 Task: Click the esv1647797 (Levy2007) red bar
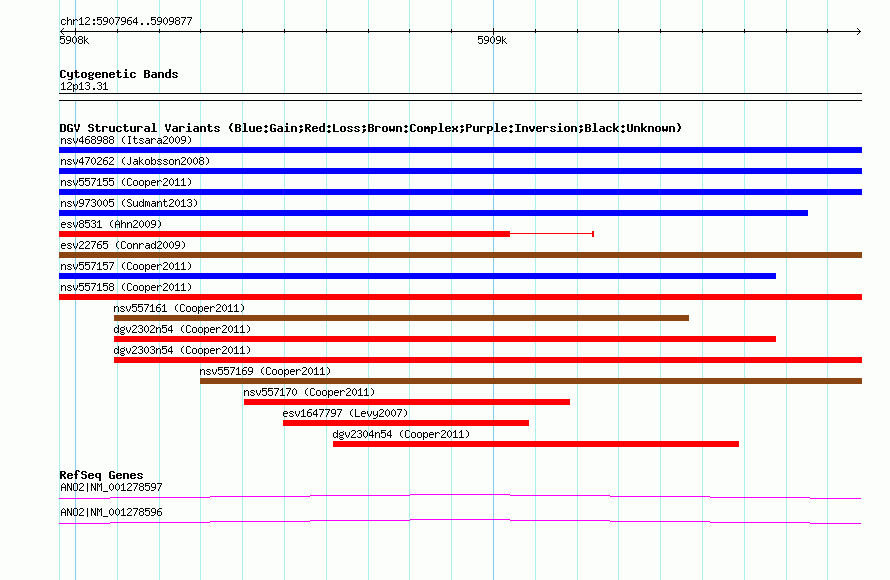coord(406,423)
